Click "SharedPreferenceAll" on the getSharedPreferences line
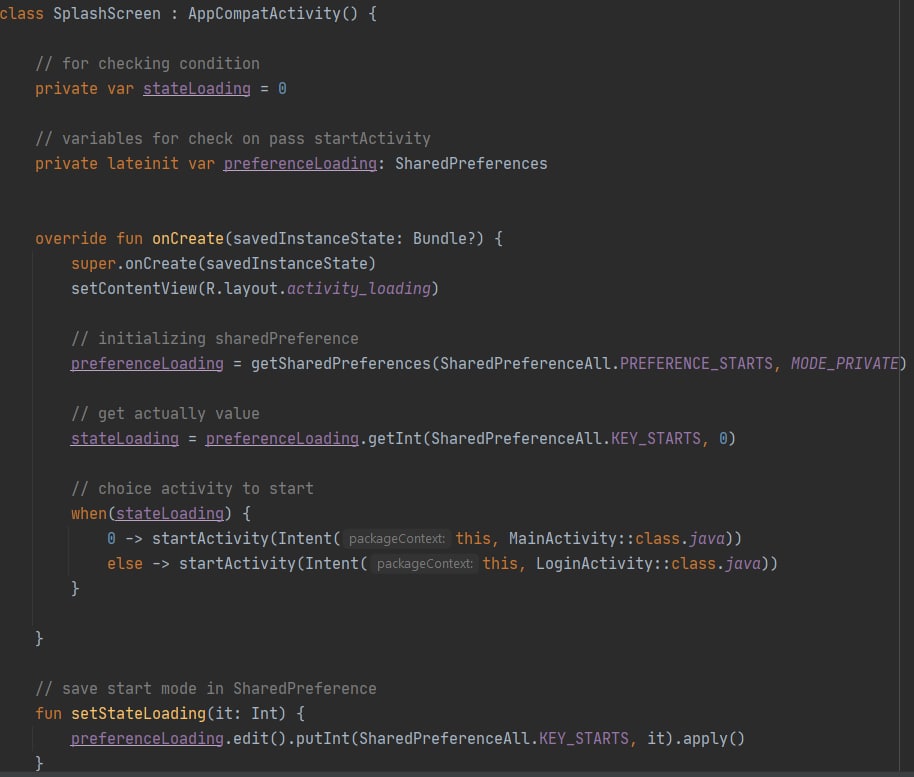Viewport: 914px width, 777px height. click(x=525, y=364)
